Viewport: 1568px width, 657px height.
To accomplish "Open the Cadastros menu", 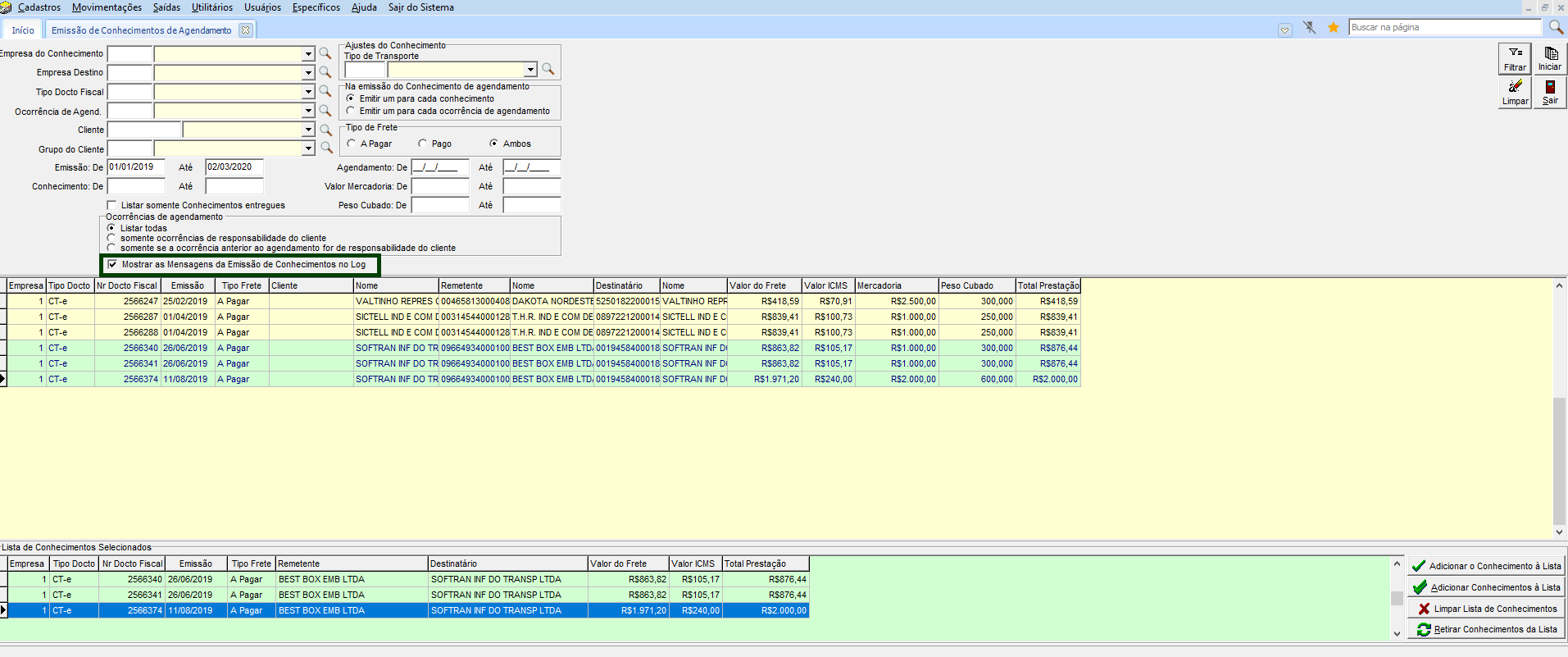I will pyautogui.click(x=39, y=7).
